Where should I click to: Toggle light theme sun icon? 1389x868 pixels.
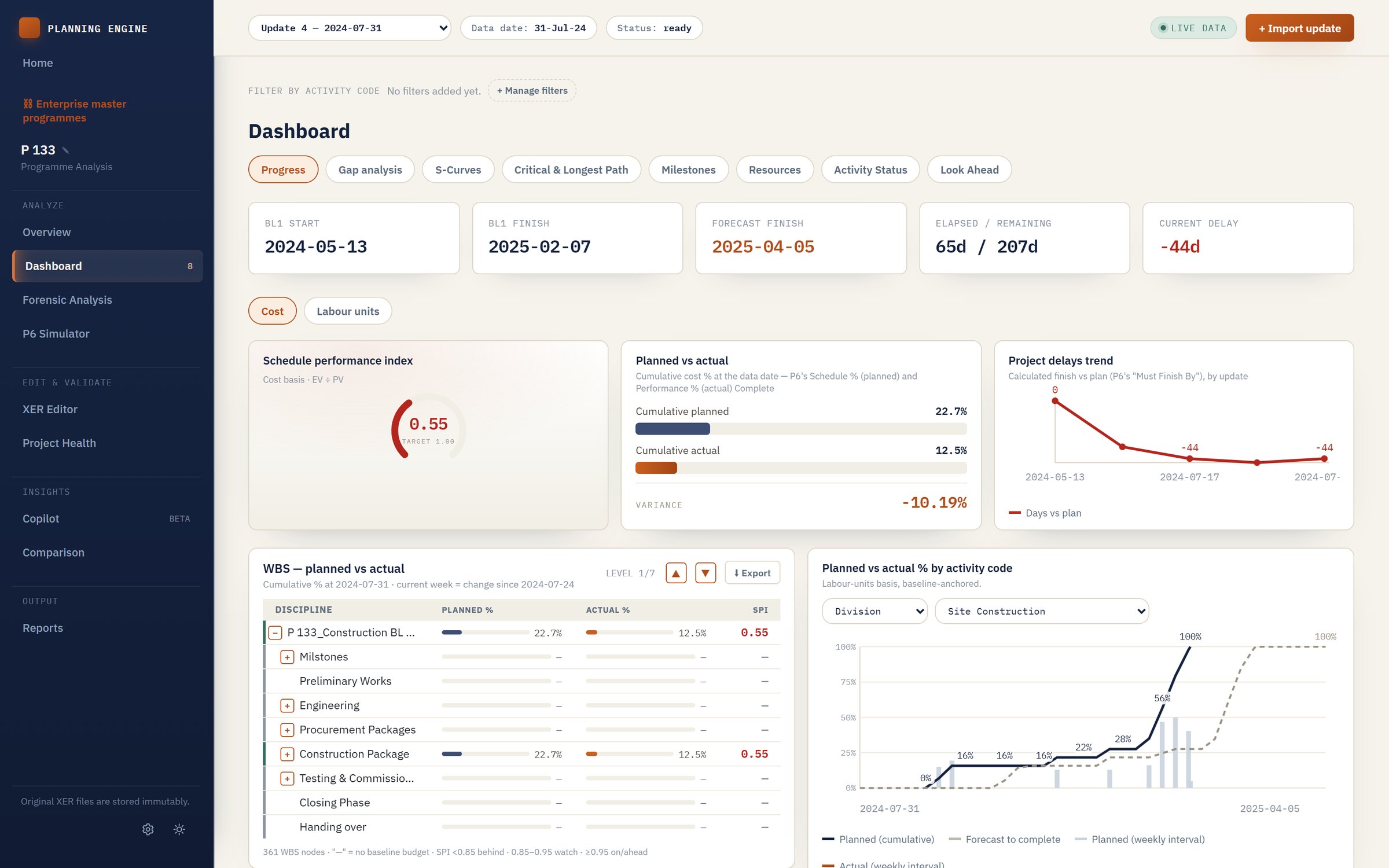pos(179,829)
